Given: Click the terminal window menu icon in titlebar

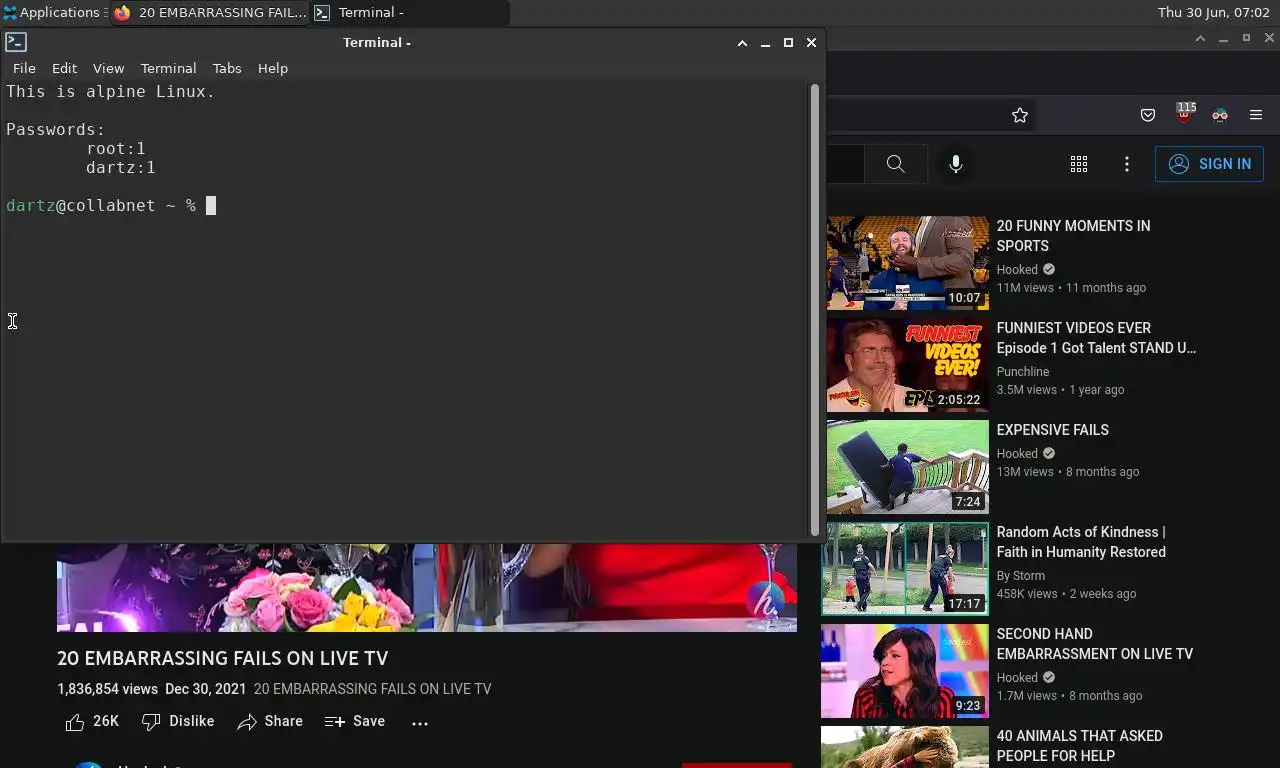Looking at the screenshot, I should (x=16, y=42).
